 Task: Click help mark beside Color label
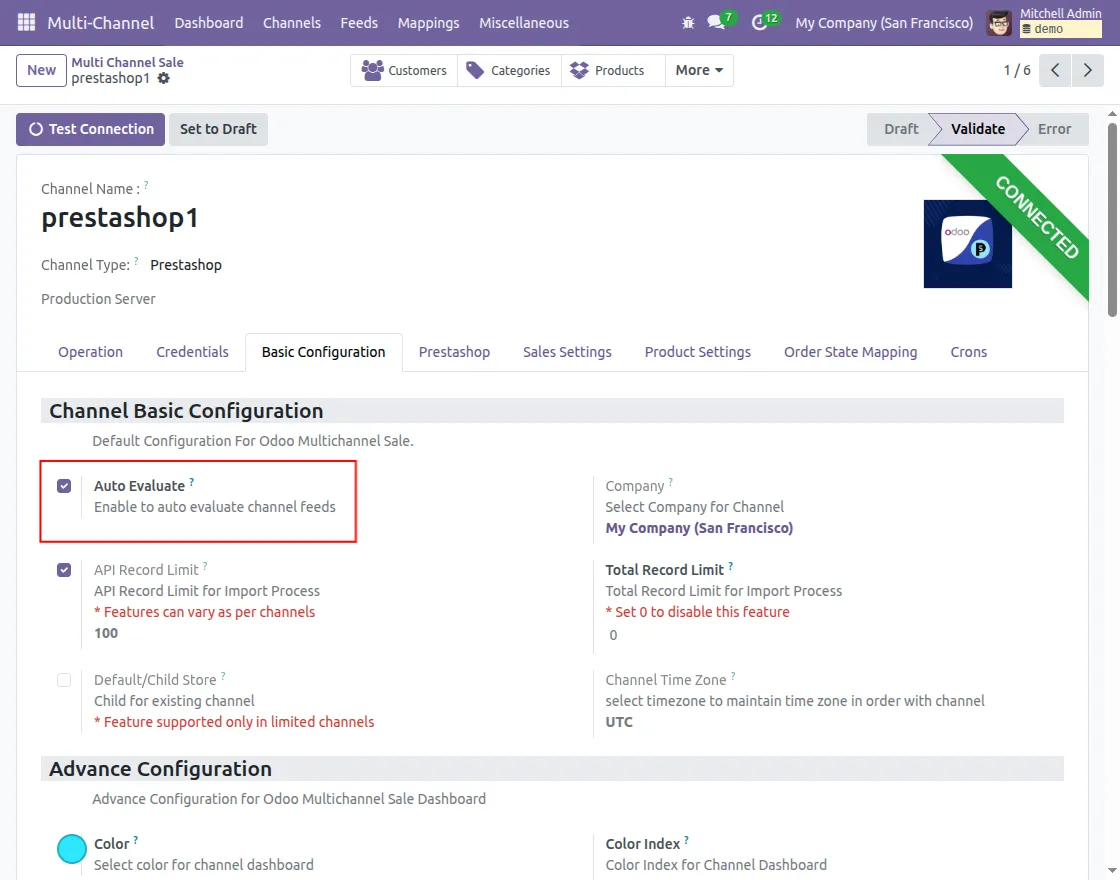click(136, 841)
